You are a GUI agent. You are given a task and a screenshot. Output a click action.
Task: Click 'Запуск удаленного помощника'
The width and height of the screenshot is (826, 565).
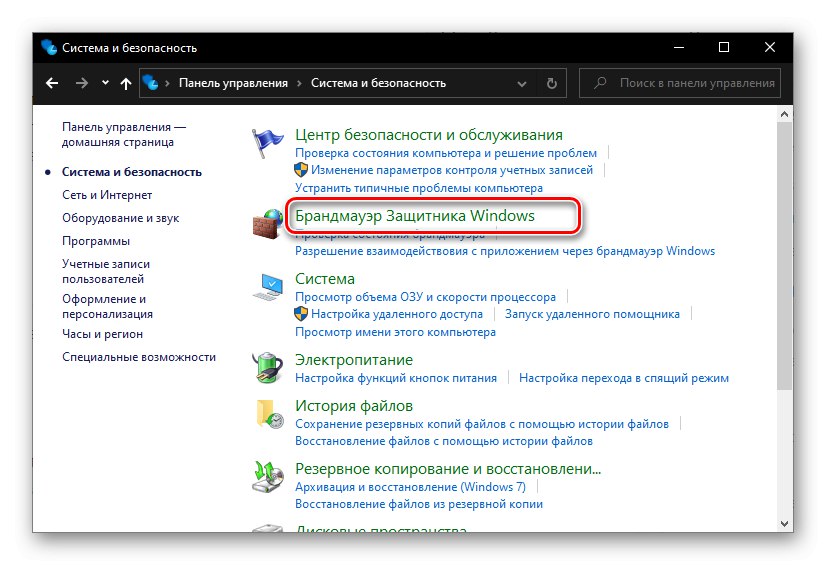coord(592,314)
